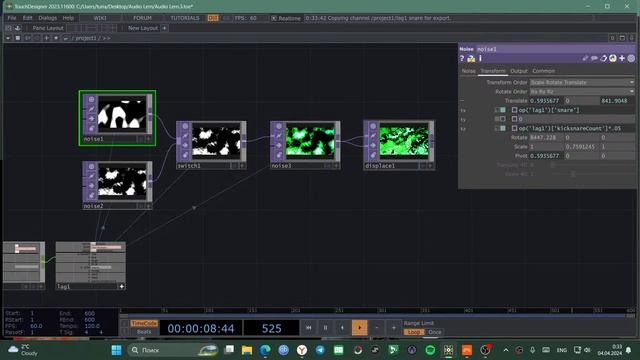Collapse the Translate parameter expander

[x=462, y=101]
